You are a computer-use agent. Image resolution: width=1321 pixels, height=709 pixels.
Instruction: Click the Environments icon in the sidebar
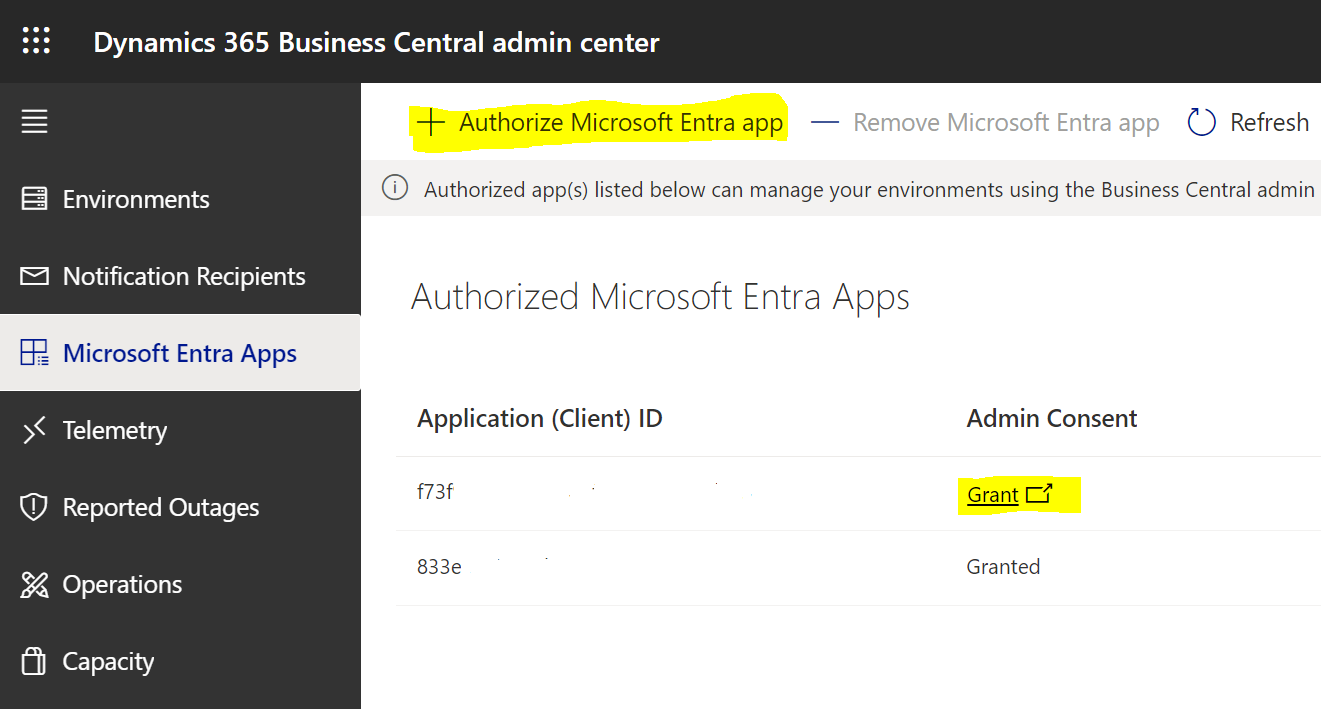coord(35,199)
